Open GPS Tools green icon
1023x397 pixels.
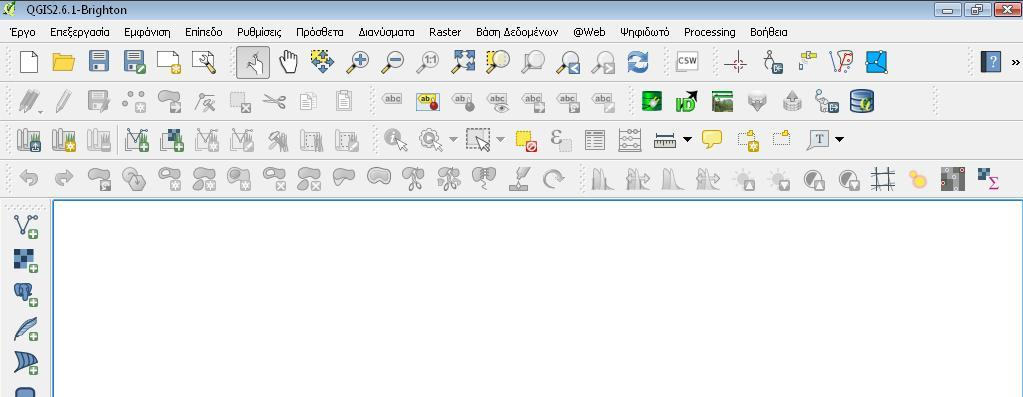[x=652, y=101]
